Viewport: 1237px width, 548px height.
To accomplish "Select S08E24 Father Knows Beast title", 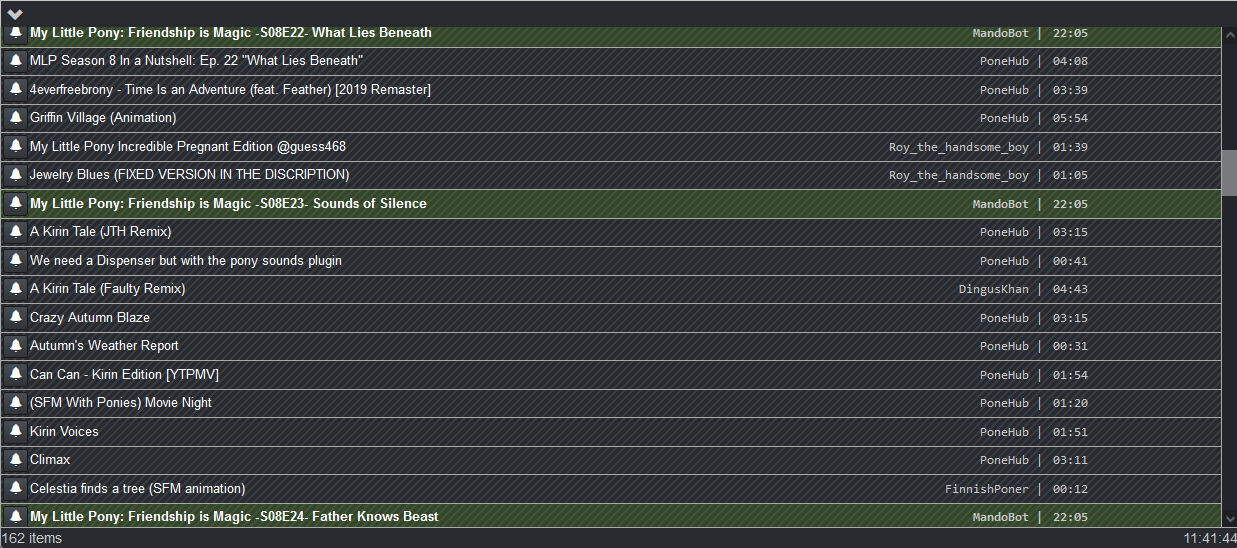I will tap(234, 516).
